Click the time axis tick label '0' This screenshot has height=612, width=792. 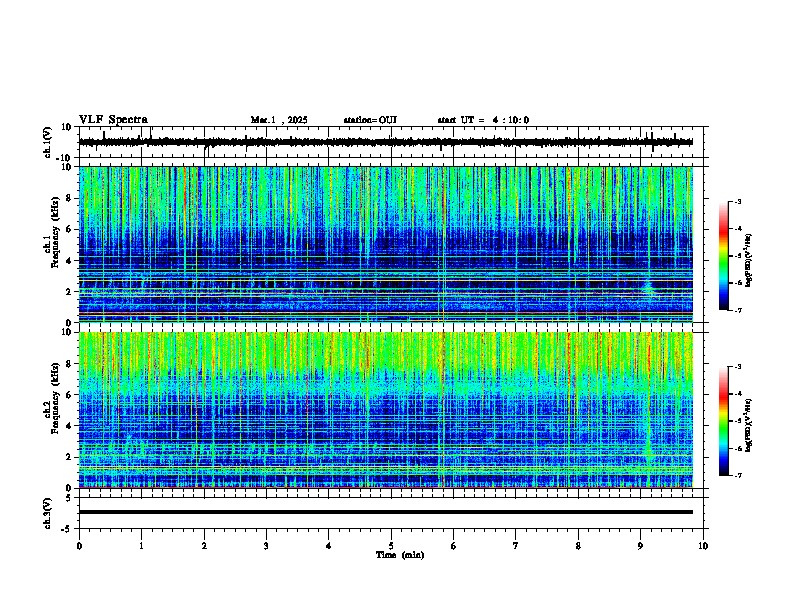click(x=79, y=546)
